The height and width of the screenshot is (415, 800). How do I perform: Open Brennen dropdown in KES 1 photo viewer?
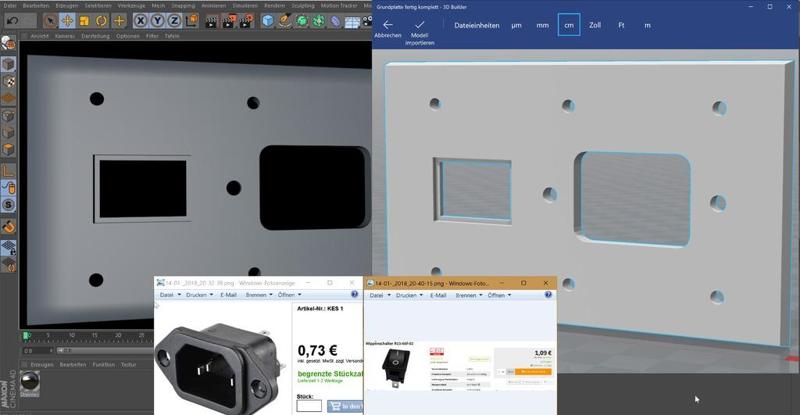259,295
